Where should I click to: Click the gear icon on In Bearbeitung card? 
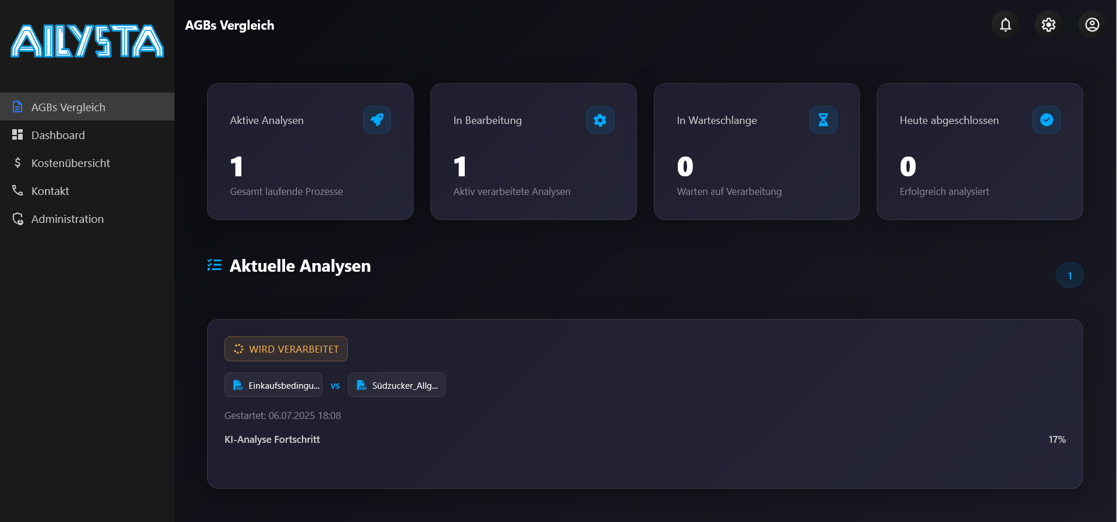600,120
